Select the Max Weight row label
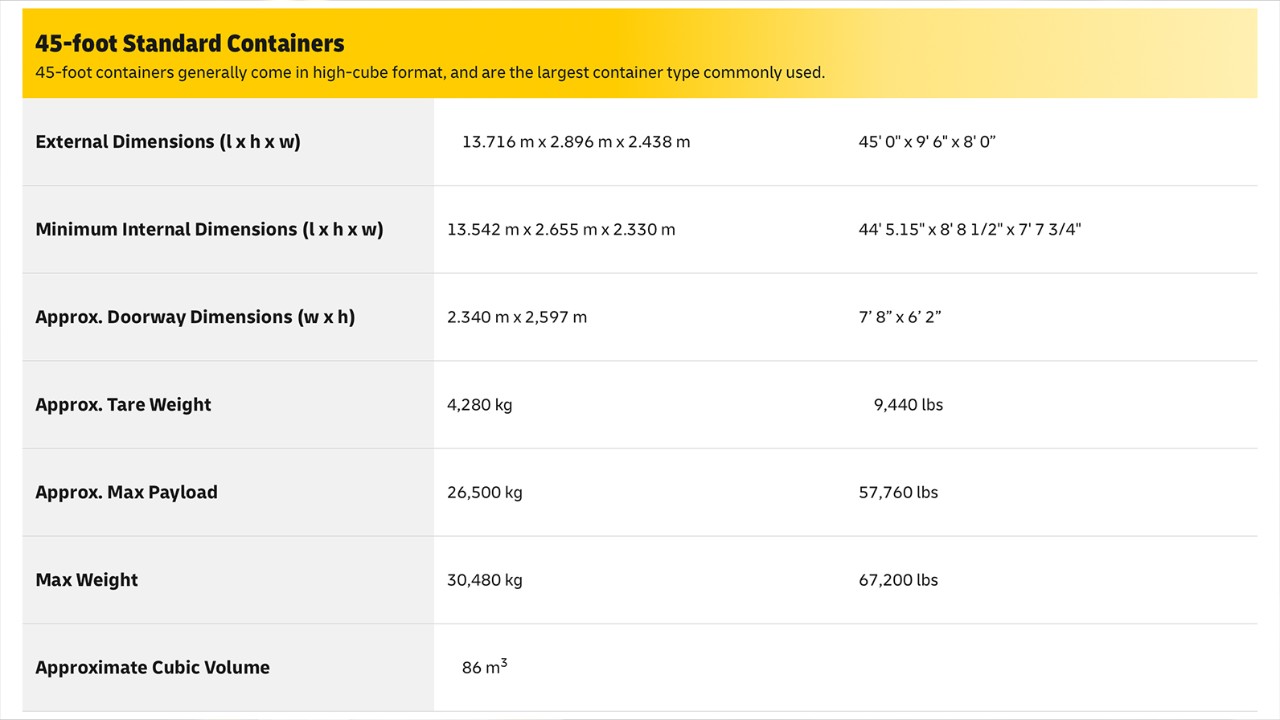 coord(87,580)
